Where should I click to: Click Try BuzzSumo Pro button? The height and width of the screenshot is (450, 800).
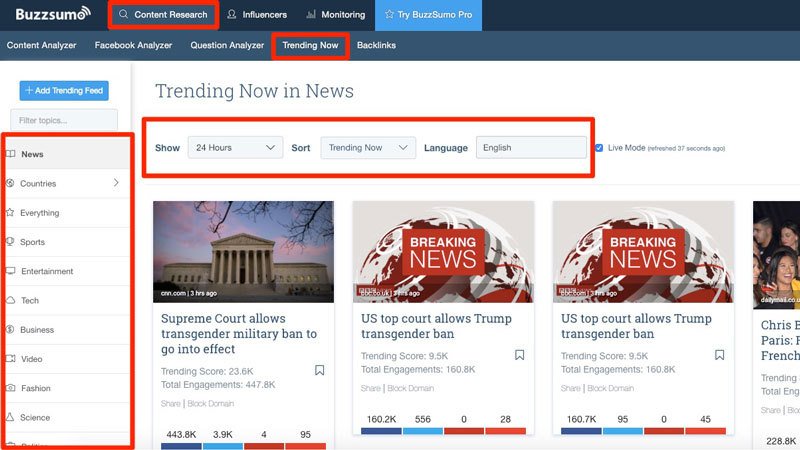point(429,15)
